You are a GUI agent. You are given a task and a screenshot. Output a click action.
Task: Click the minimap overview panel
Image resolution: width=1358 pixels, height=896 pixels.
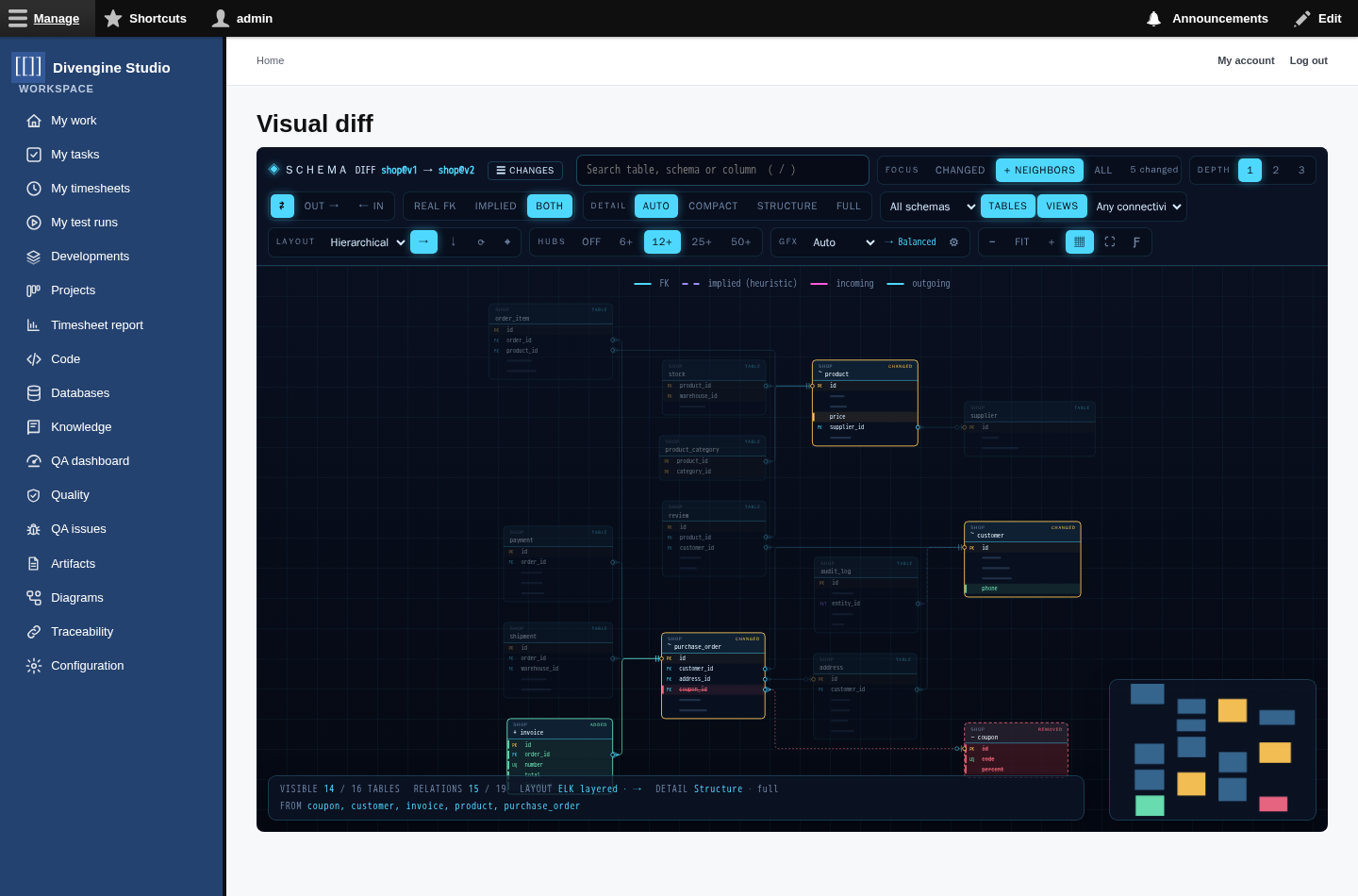coord(1212,750)
